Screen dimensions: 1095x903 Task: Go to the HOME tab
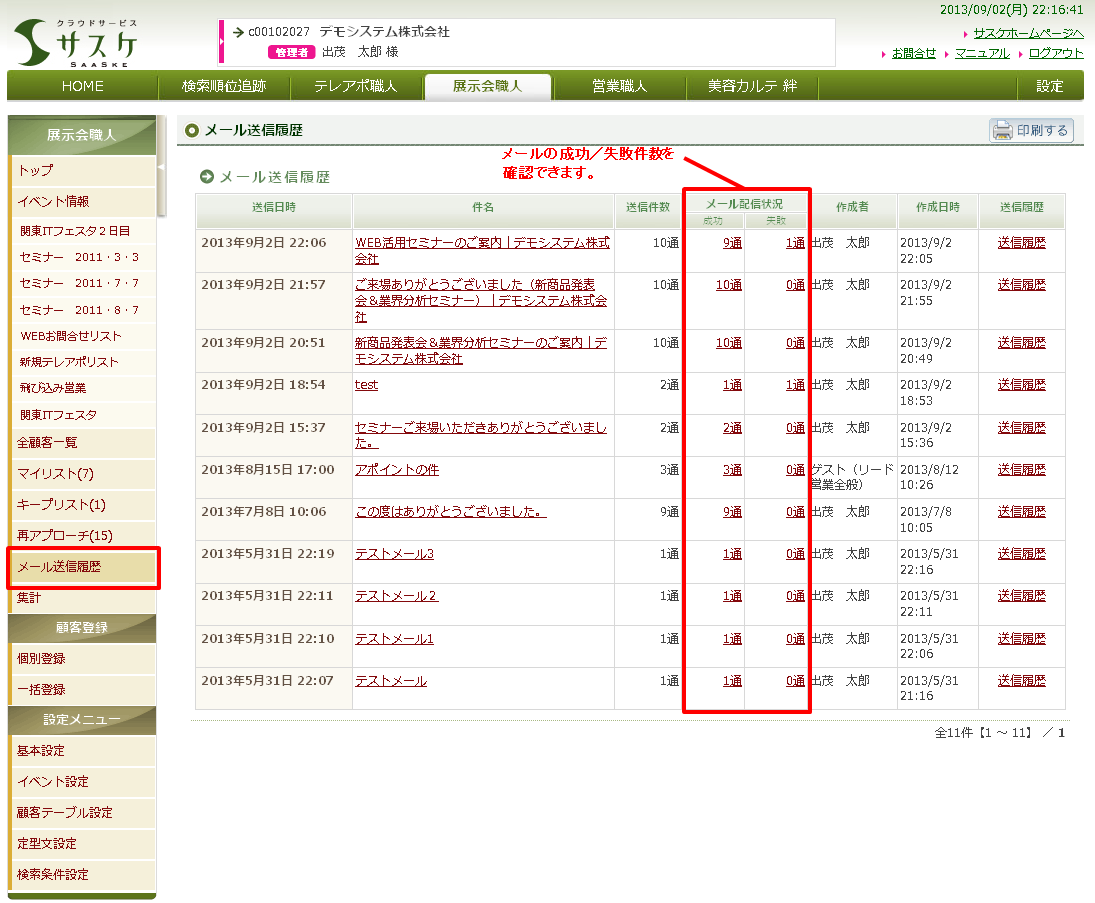[x=82, y=86]
